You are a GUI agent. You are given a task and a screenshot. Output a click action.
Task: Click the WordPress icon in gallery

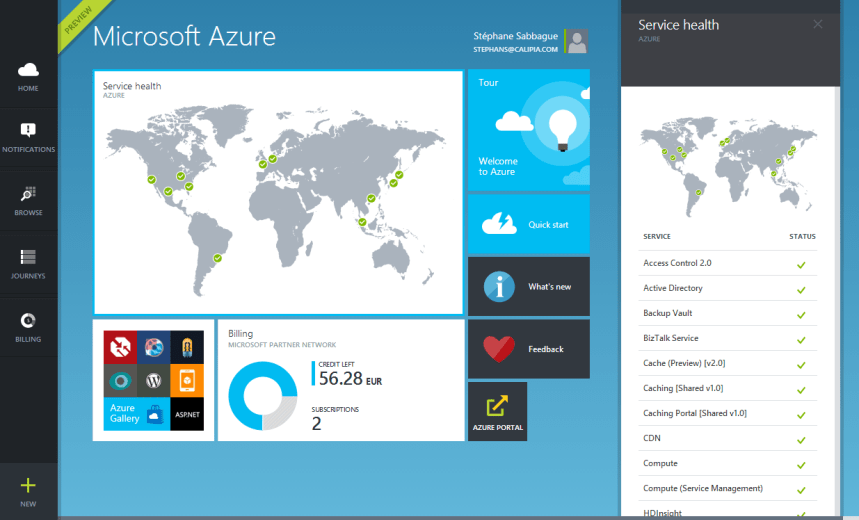coord(153,380)
